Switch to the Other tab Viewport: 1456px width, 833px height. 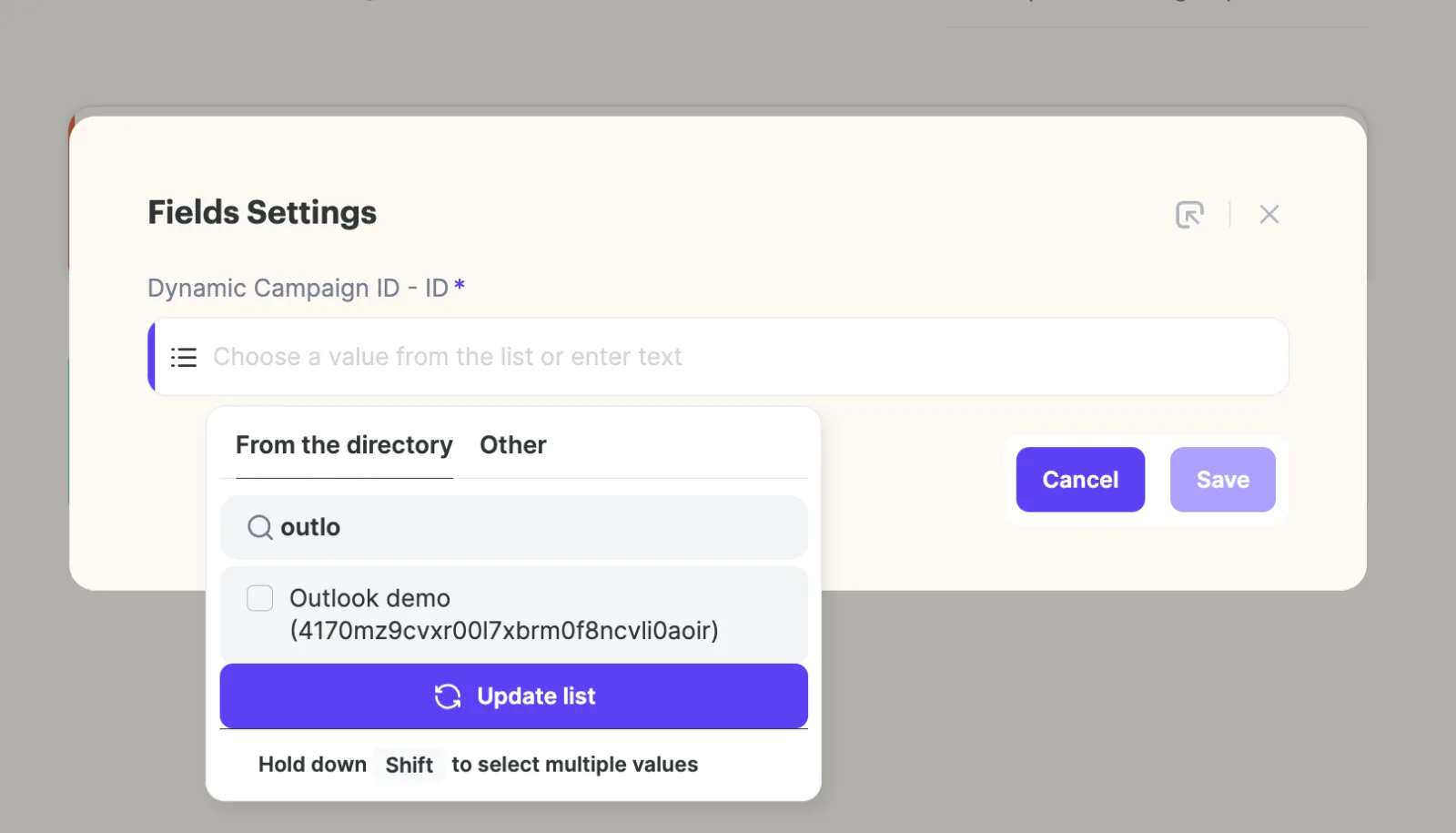pyautogui.click(x=513, y=445)
